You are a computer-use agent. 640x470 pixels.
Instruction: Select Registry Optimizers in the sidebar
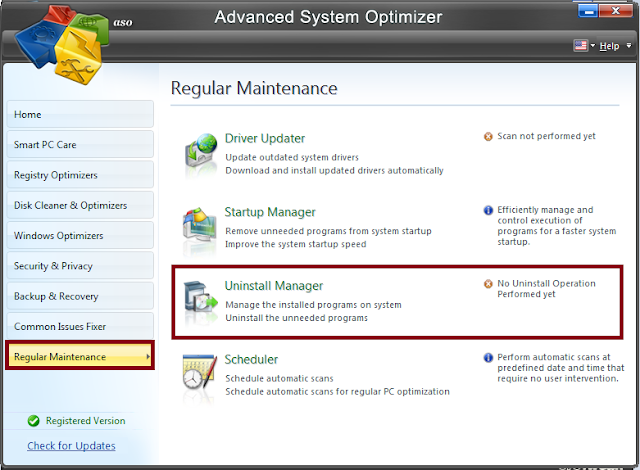point(80,175)
